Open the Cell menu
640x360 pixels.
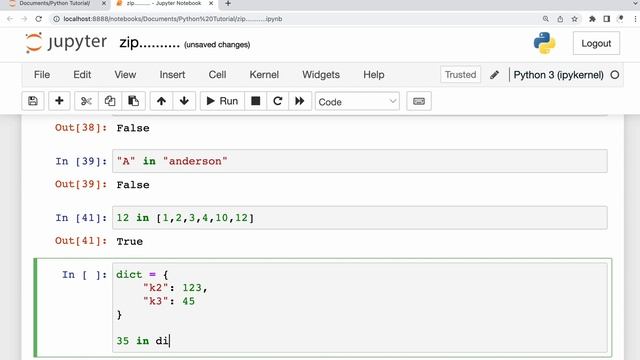217,75
